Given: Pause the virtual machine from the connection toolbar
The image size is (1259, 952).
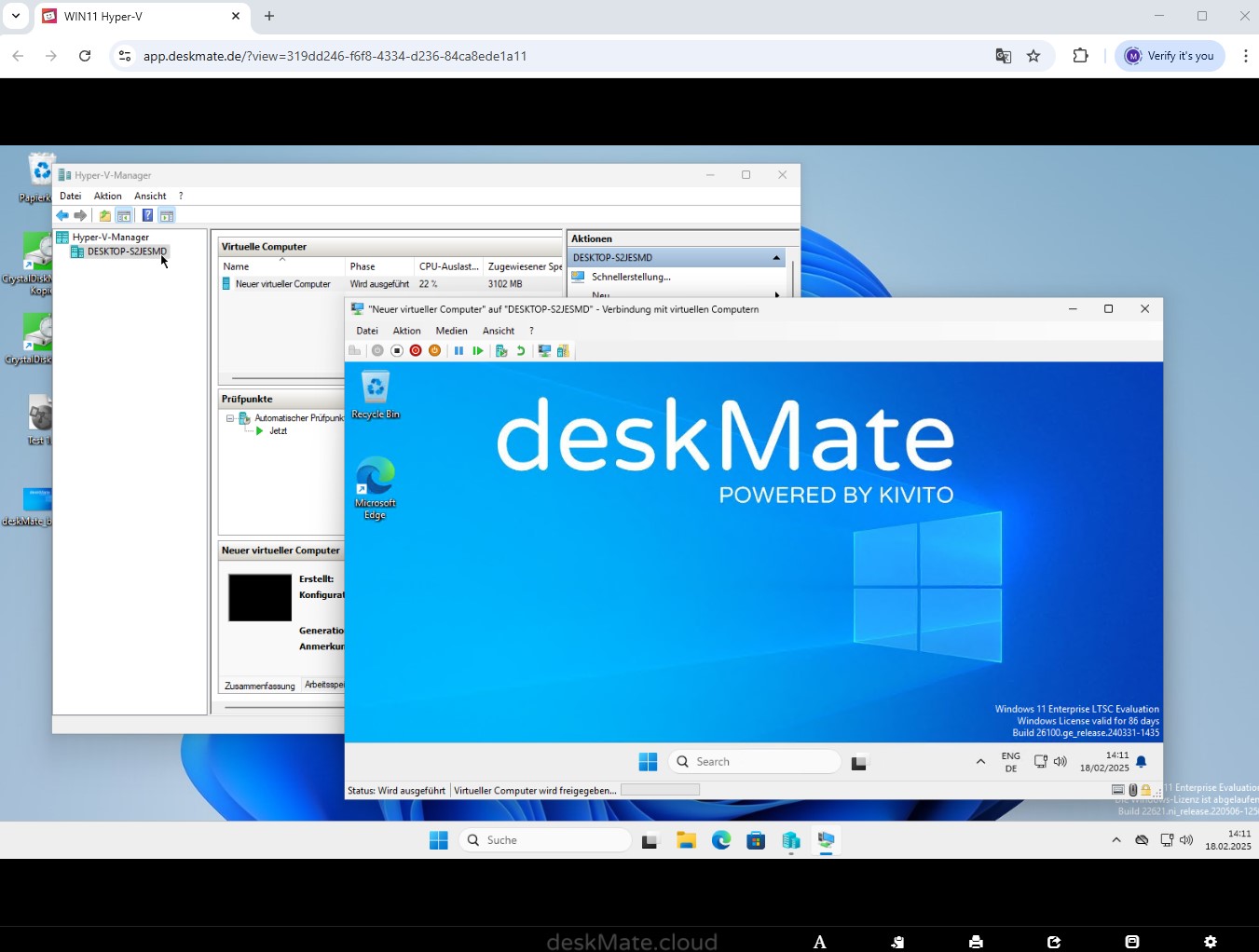Looking at the screenshot, I should [458, 351].
